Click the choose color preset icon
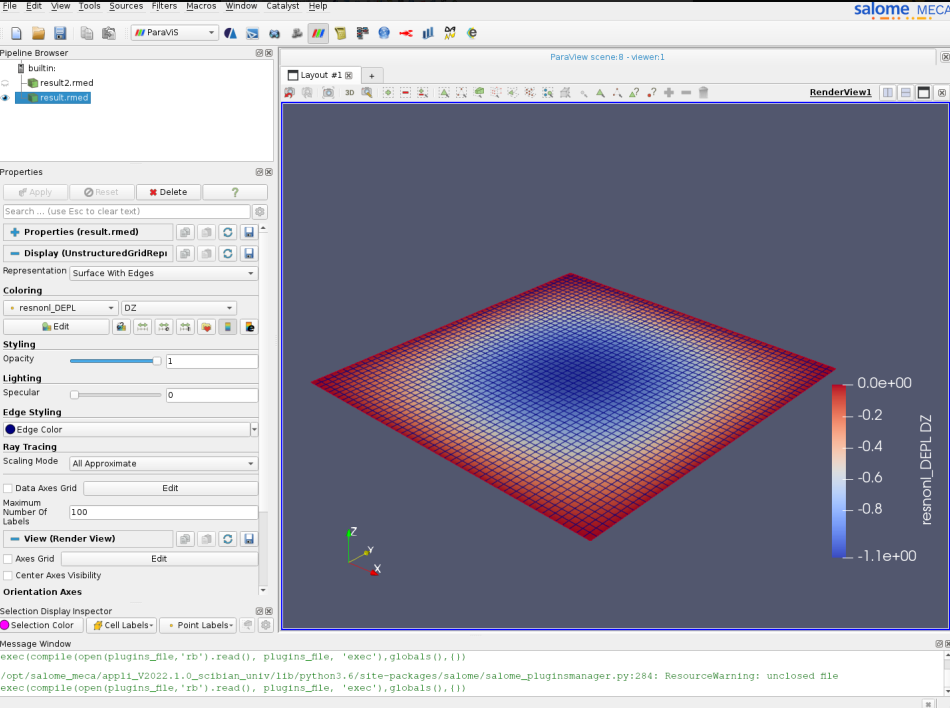Viewport: 950px width, 708px height. pyautogui.click(x=207, y=326)
